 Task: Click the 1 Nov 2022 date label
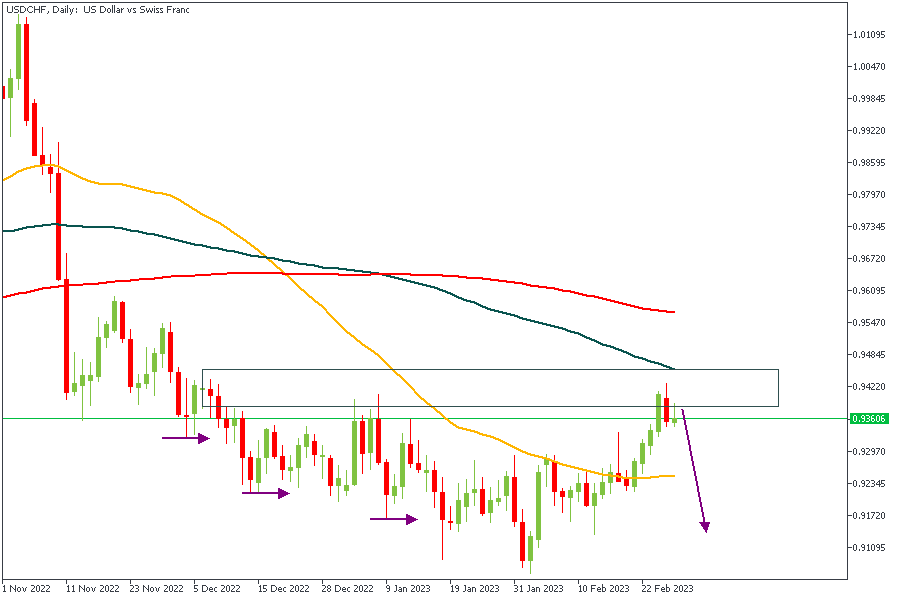tap(28, 589)
